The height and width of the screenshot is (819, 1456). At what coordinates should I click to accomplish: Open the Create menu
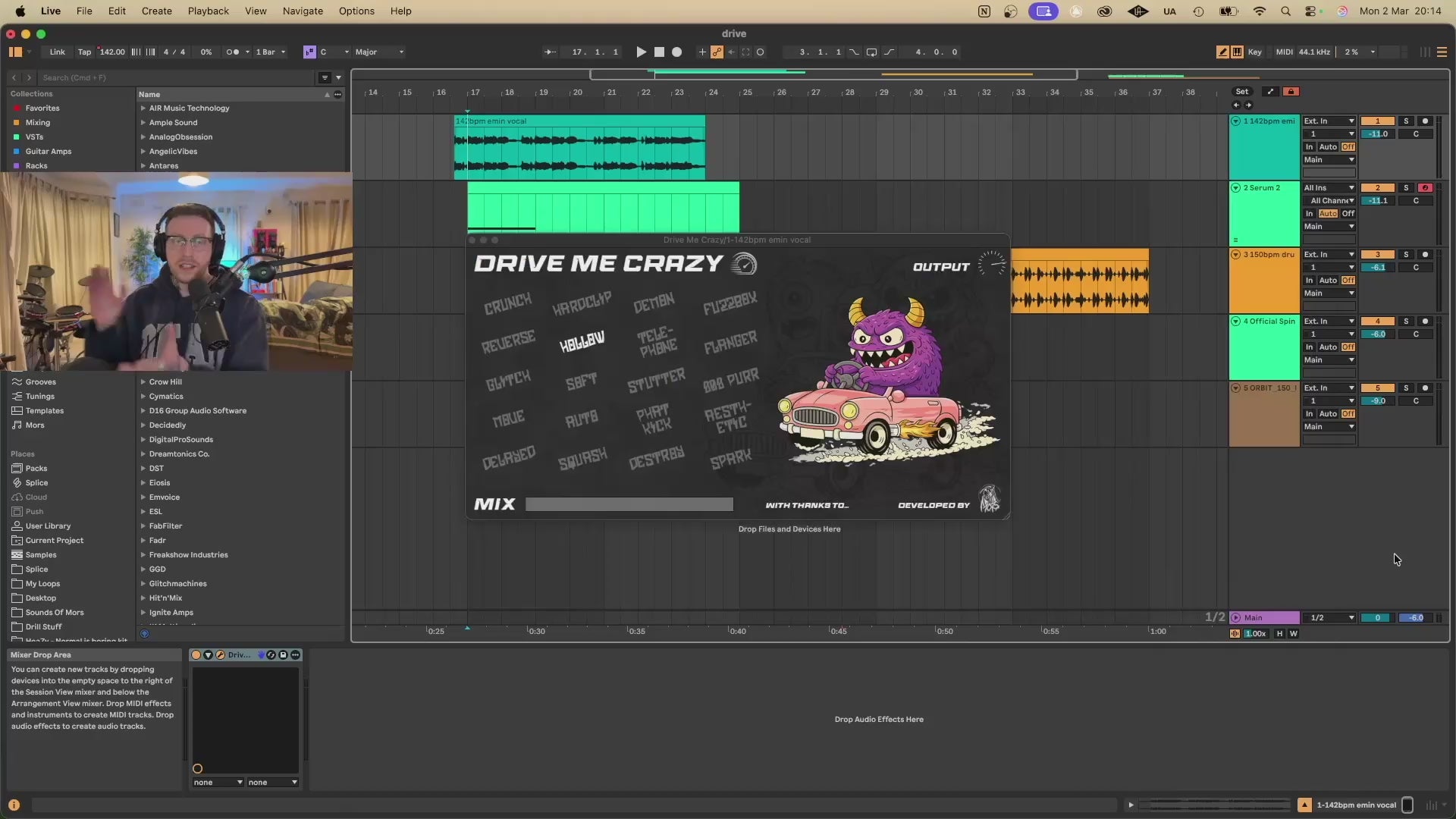(156, 11)
